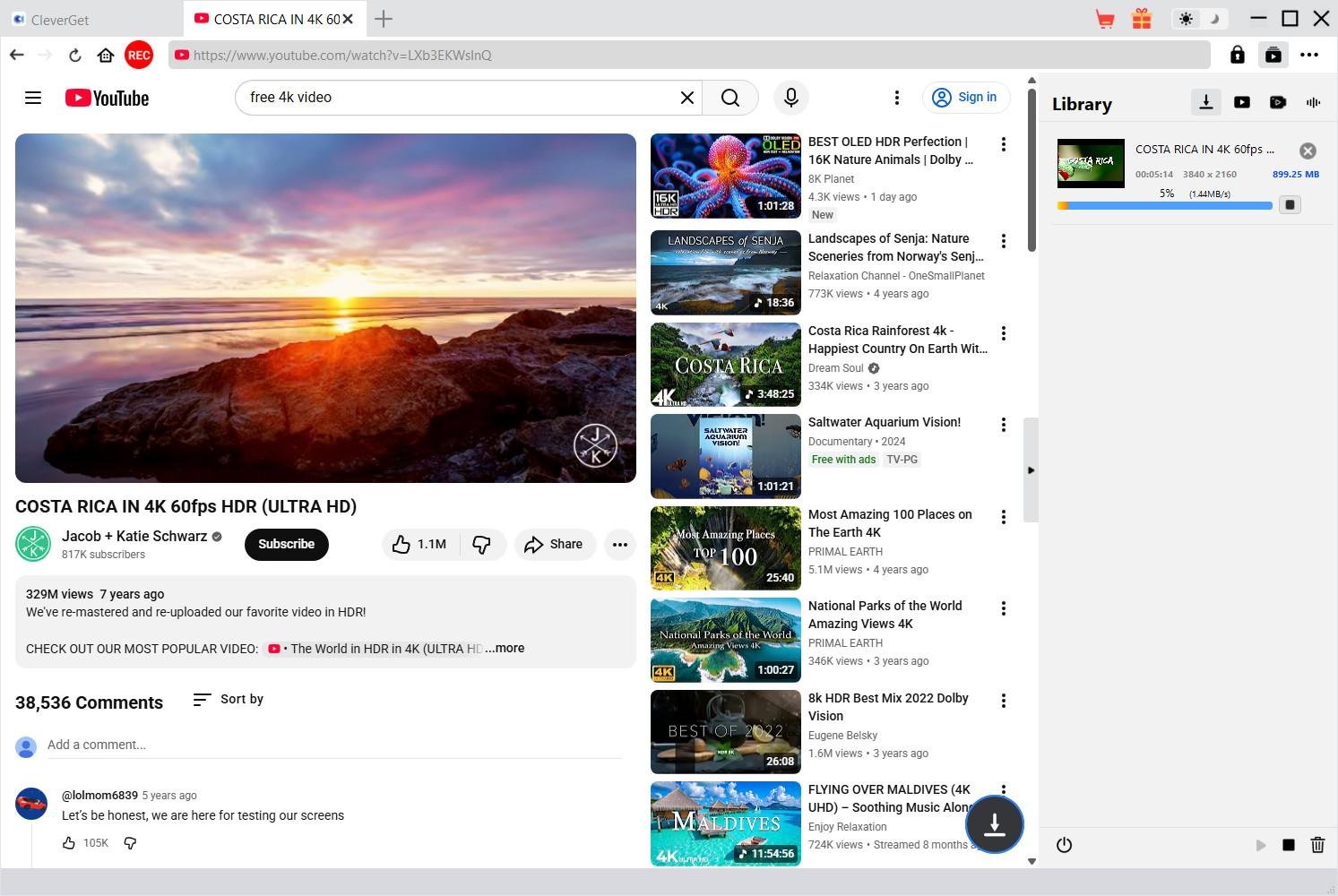This screenshot has height=896, width=1338.
Task: Open Most Amazing 100 Places video title
Action: click(890, 523)
